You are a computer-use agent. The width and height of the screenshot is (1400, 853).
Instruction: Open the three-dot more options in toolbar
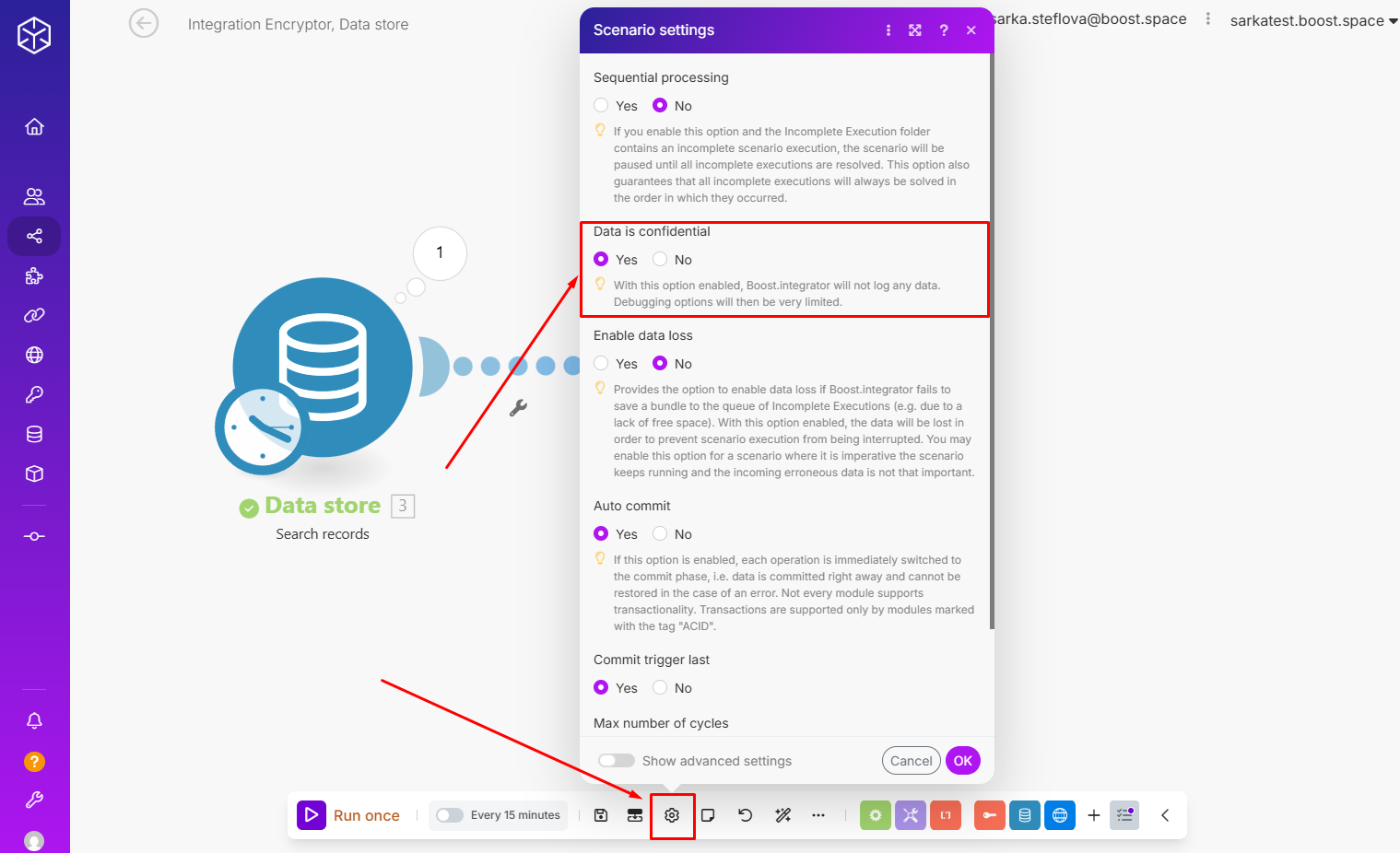[818, 815]
